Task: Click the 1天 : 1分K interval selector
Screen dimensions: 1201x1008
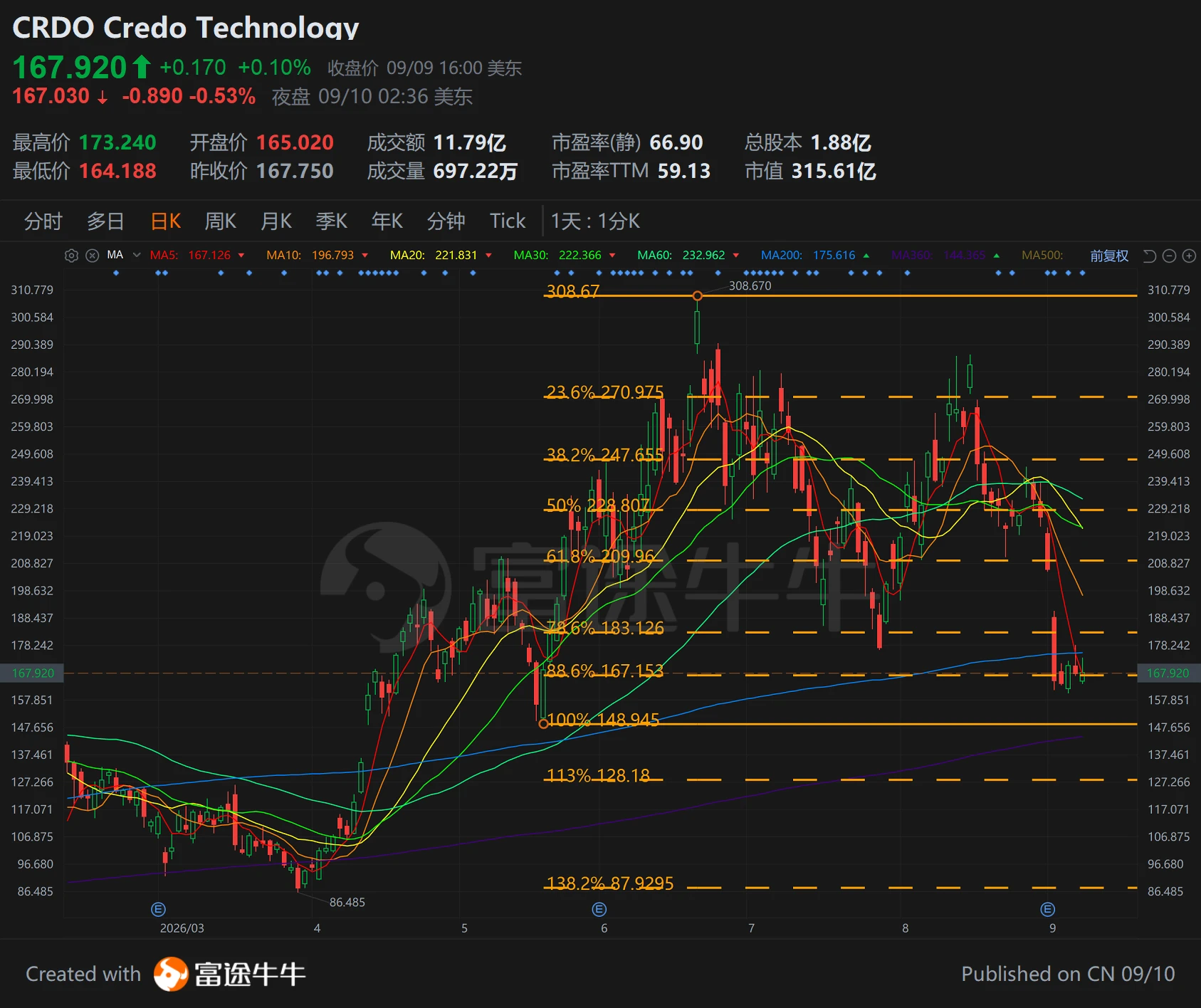Action: 595,221
